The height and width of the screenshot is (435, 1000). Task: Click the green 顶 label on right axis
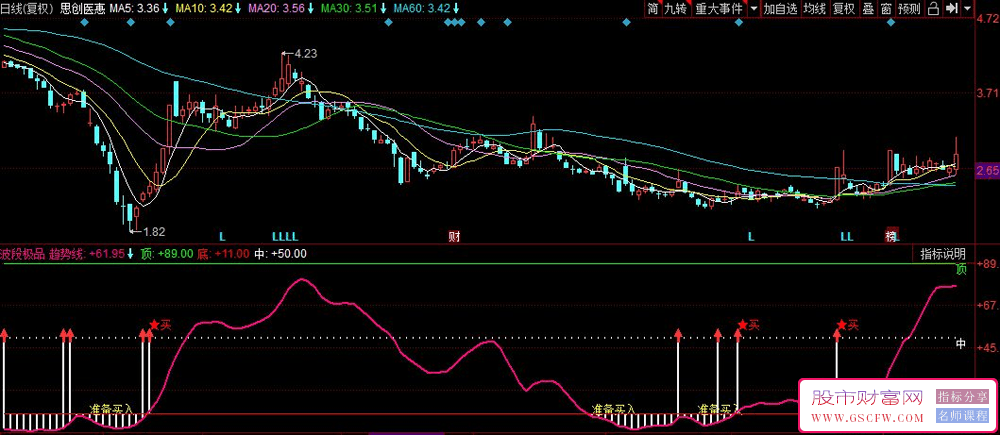pyautogui.click(x=961, y=270)
